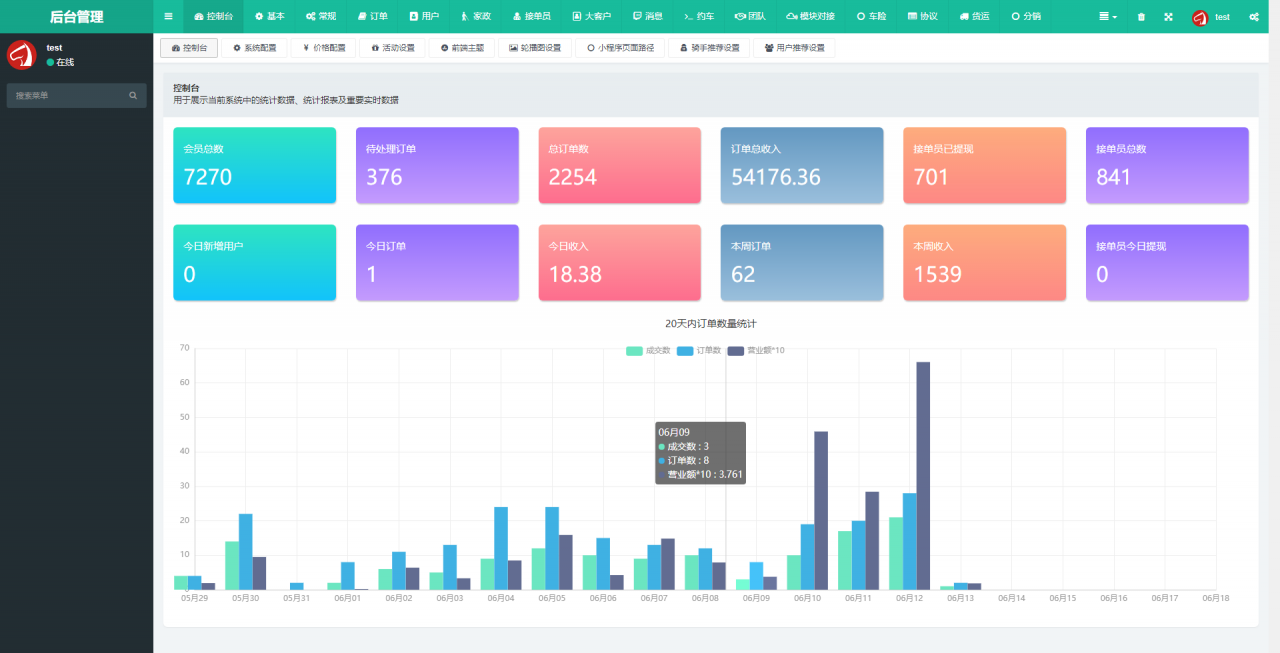Toggle the 订单数 series in the chart legend

[x=699, y=351]
